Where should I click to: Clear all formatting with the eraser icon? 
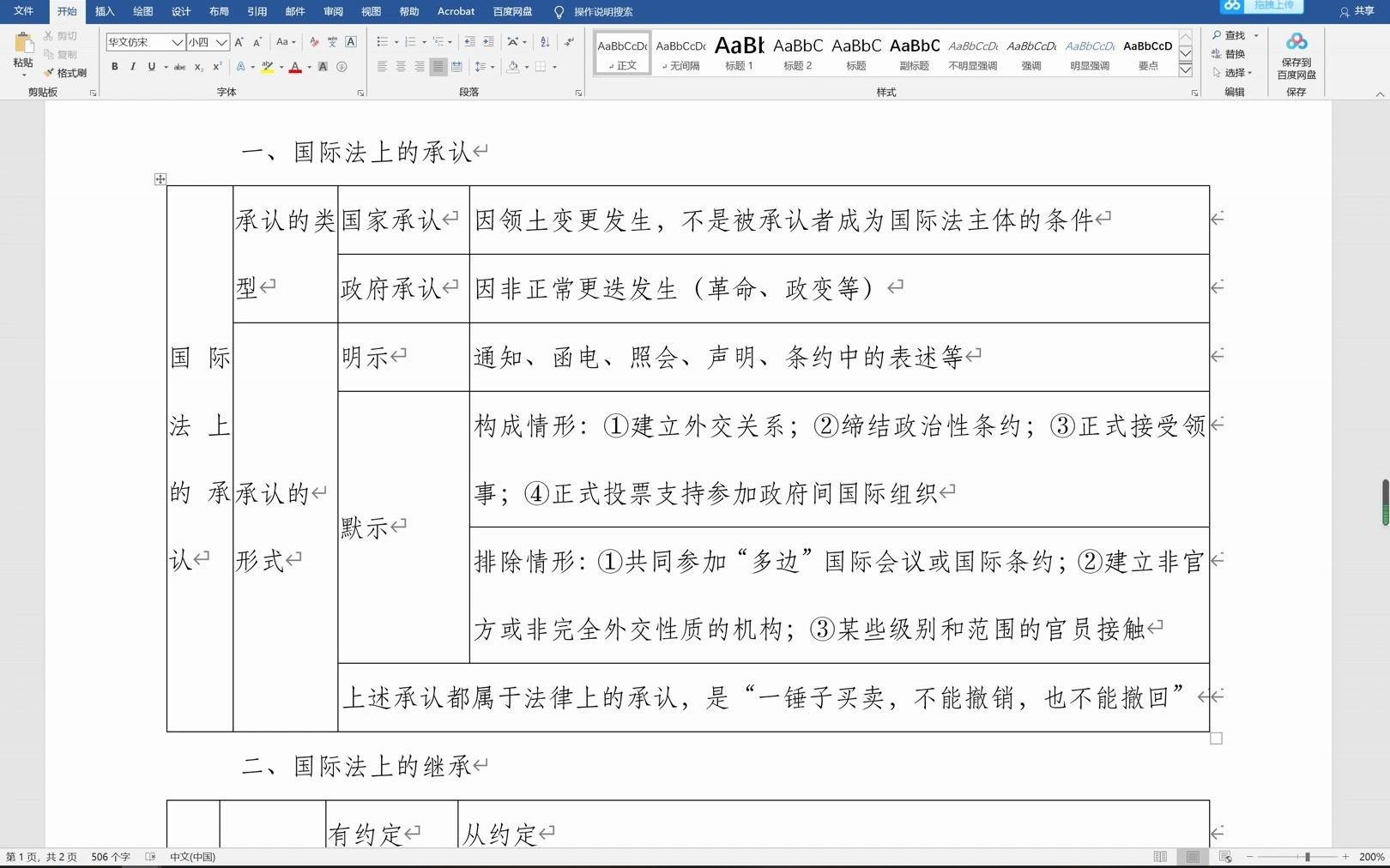click(x=314, y=42)
